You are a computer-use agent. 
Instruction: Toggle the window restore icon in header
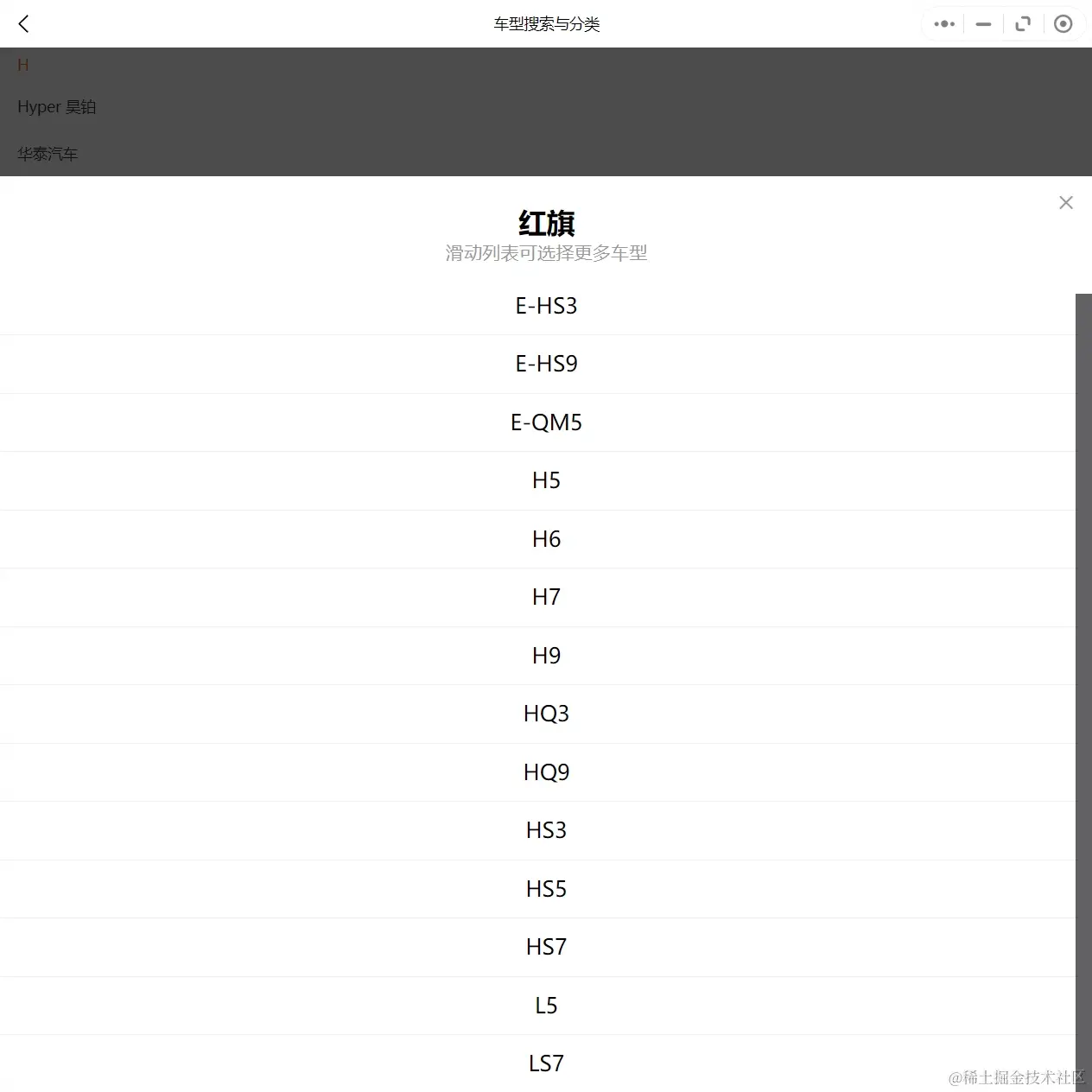click(x=1023, y=24)
